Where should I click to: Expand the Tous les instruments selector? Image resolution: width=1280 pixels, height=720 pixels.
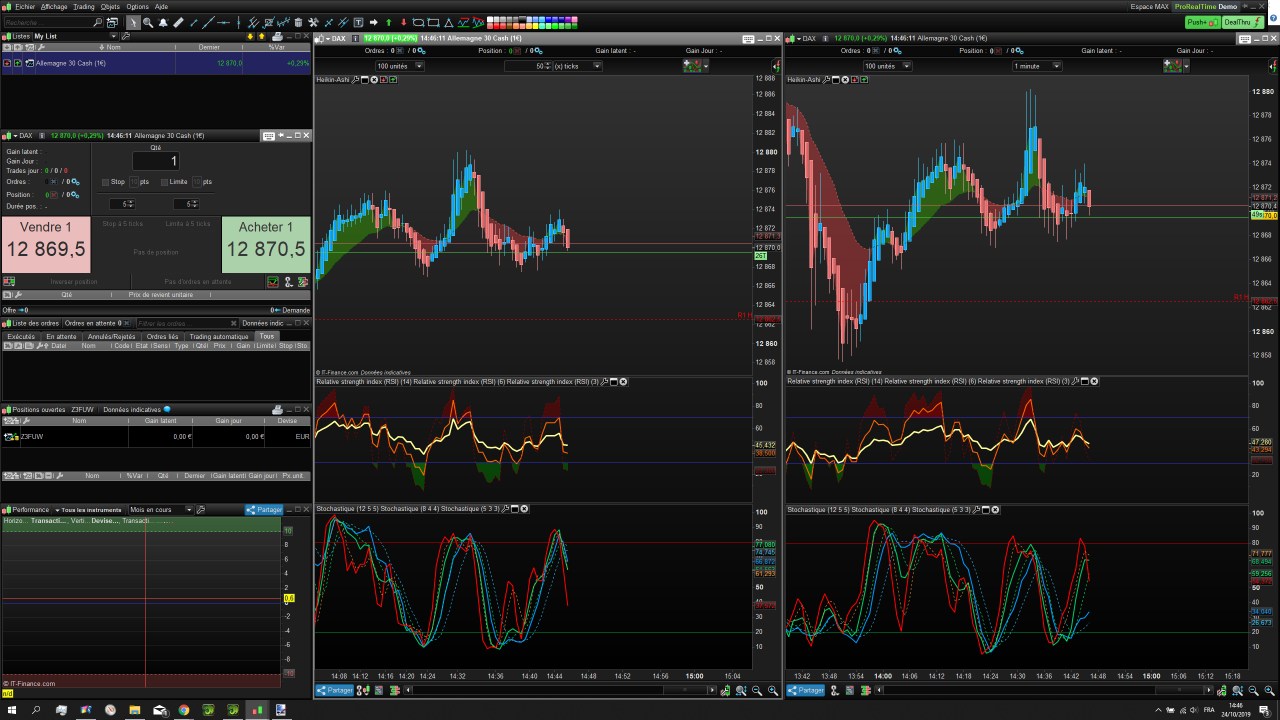pos(88,510)
